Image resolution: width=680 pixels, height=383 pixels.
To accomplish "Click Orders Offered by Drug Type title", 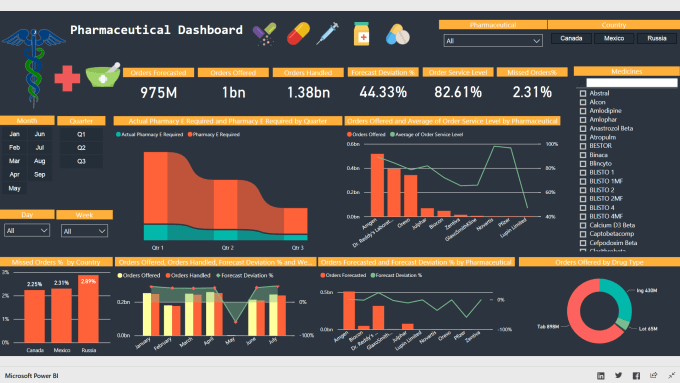I will coord(599,262).
